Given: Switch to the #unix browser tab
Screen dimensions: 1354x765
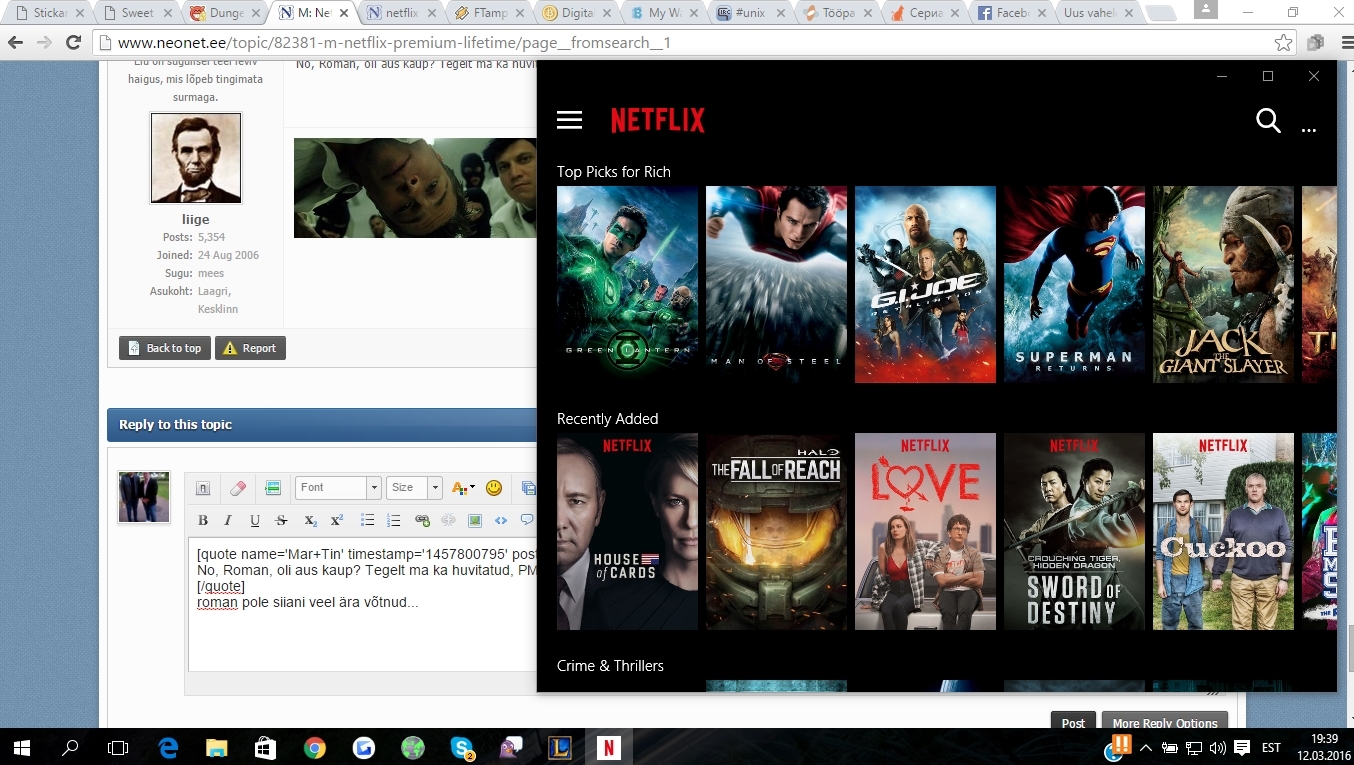Looking at the screenshot, I should (x=750, y=14).
